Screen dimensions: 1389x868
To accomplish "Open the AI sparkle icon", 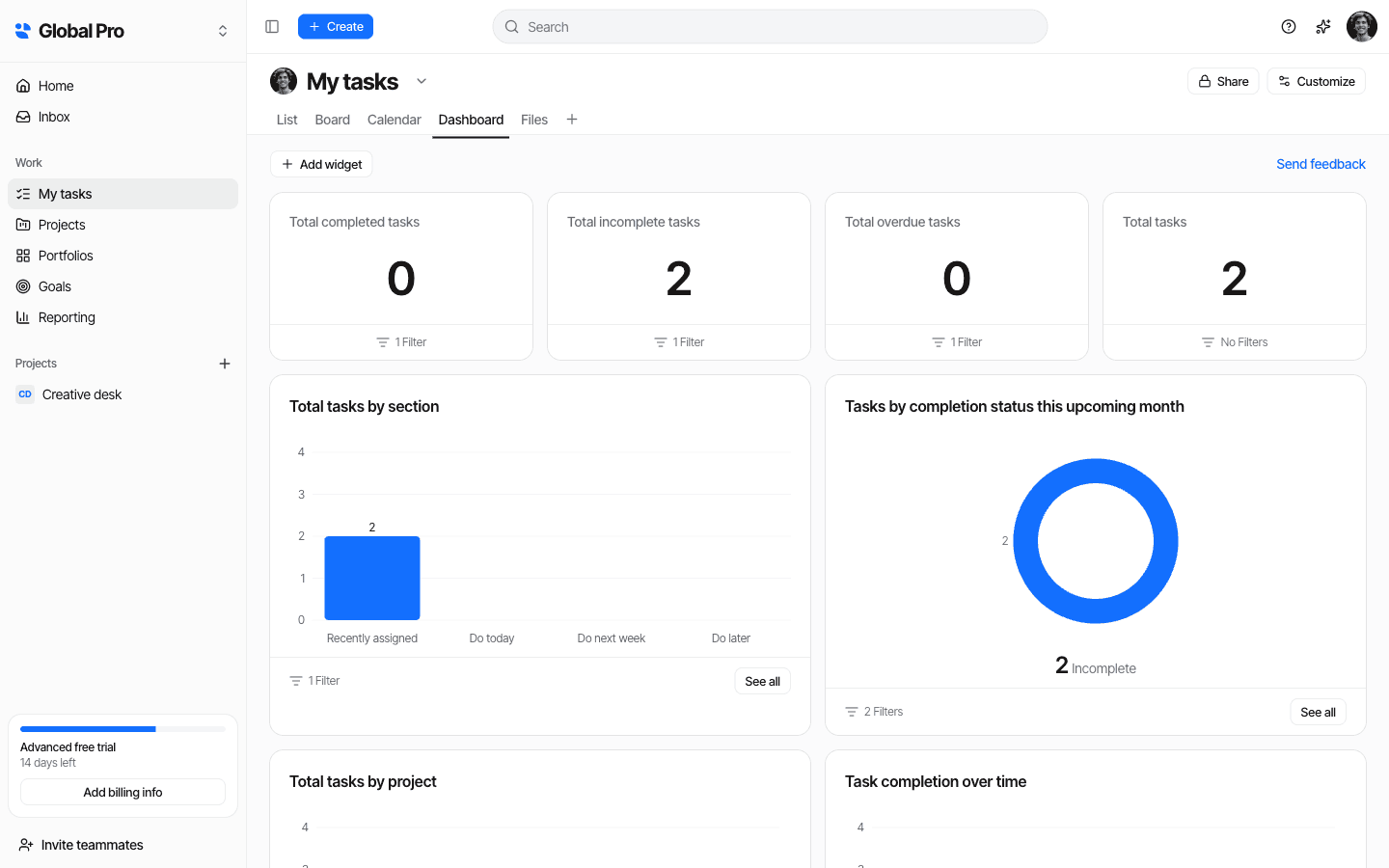I will click(x=1323, y=27).
